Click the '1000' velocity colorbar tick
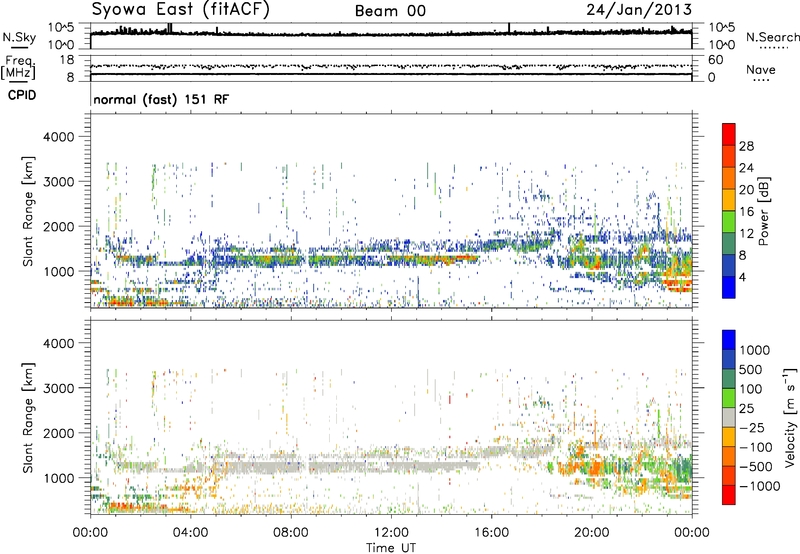The width and height of the screenshot is (800, 554). pyautogui.click(x=755, y=350)
